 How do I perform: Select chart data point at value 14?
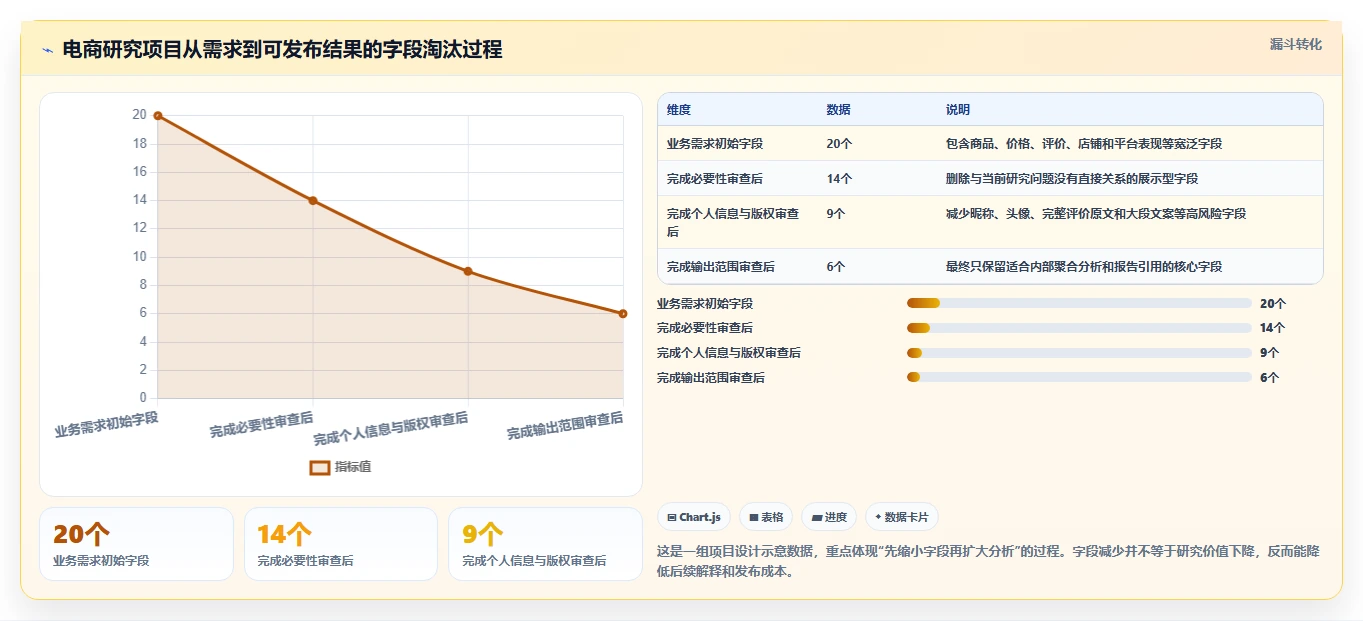(x=313, y=201)
